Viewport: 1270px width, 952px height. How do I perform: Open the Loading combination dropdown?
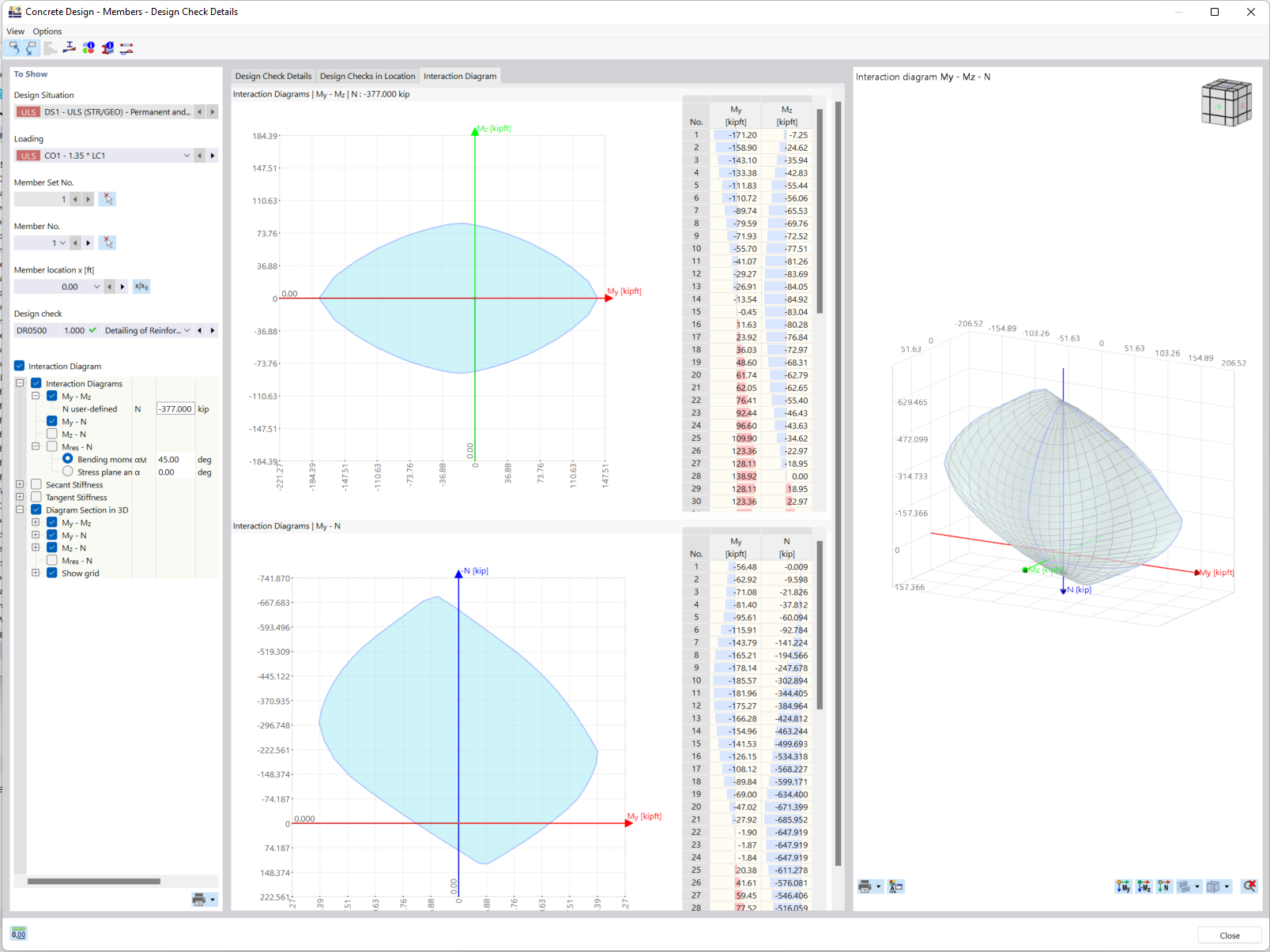tap(187, 155)
